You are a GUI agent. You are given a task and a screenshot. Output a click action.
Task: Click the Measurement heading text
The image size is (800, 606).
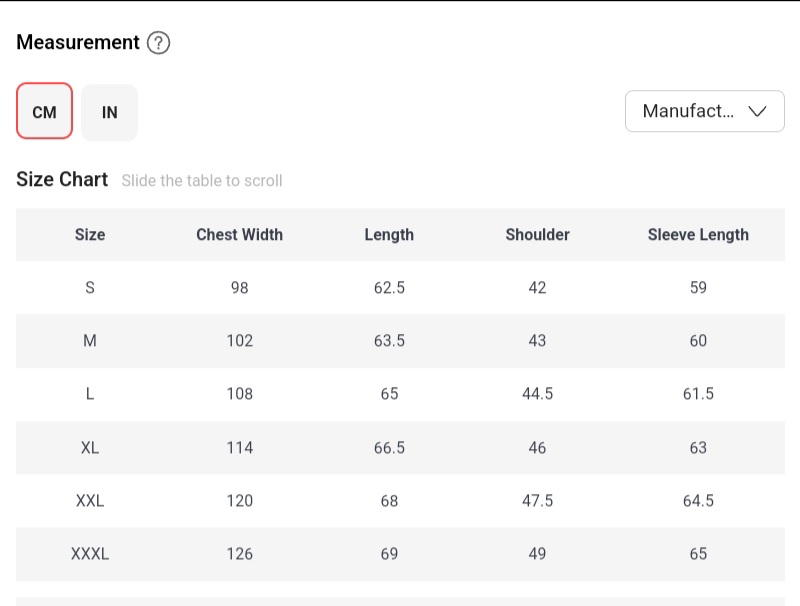[78, 43]
